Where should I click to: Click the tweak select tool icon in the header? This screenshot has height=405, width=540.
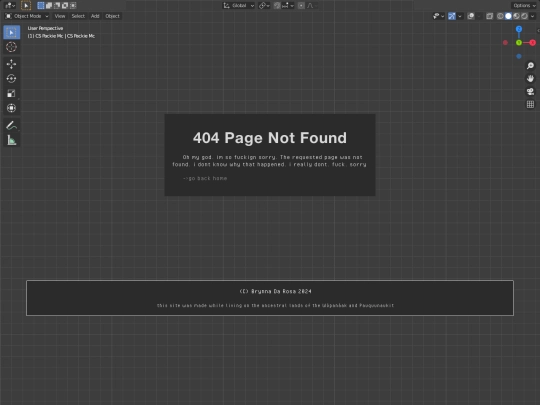pos(26,6)
